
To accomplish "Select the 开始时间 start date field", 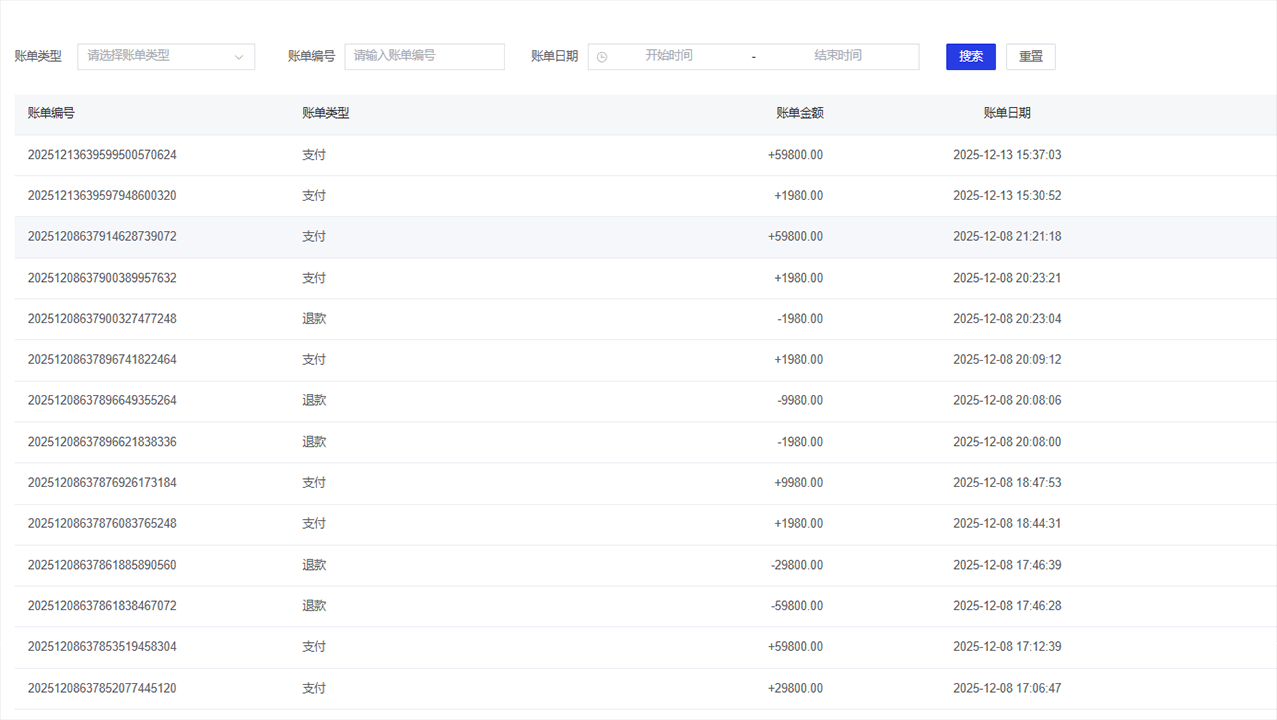I will (668, 56).
